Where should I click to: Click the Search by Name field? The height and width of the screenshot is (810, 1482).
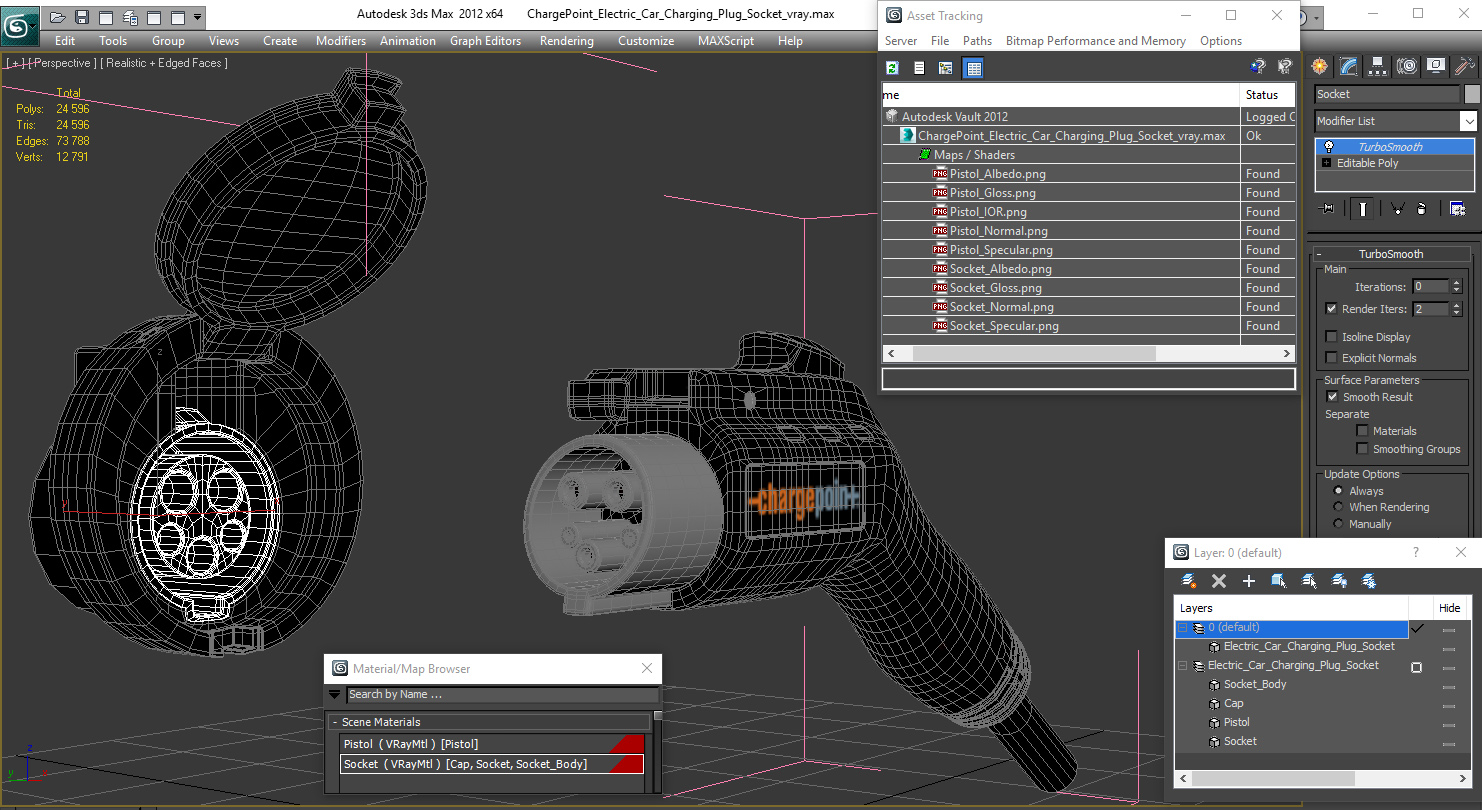coord(502,694)
